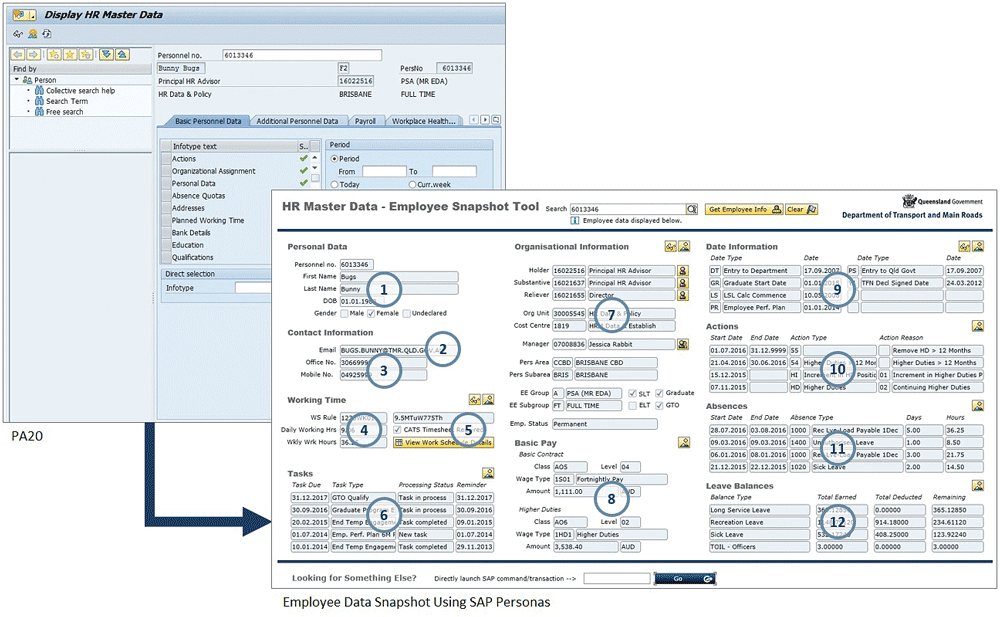
Task: Click the overview icon in the Actions section header
Action: (x=978, y=326)
